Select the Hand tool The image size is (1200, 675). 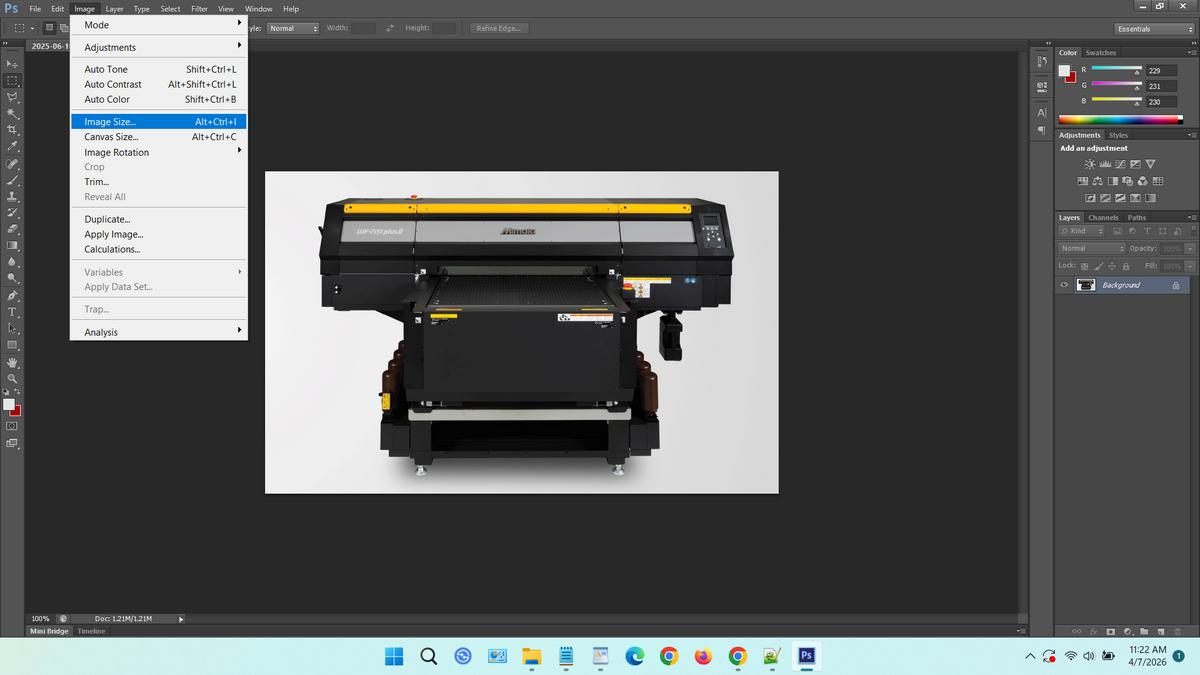[12, 362]
